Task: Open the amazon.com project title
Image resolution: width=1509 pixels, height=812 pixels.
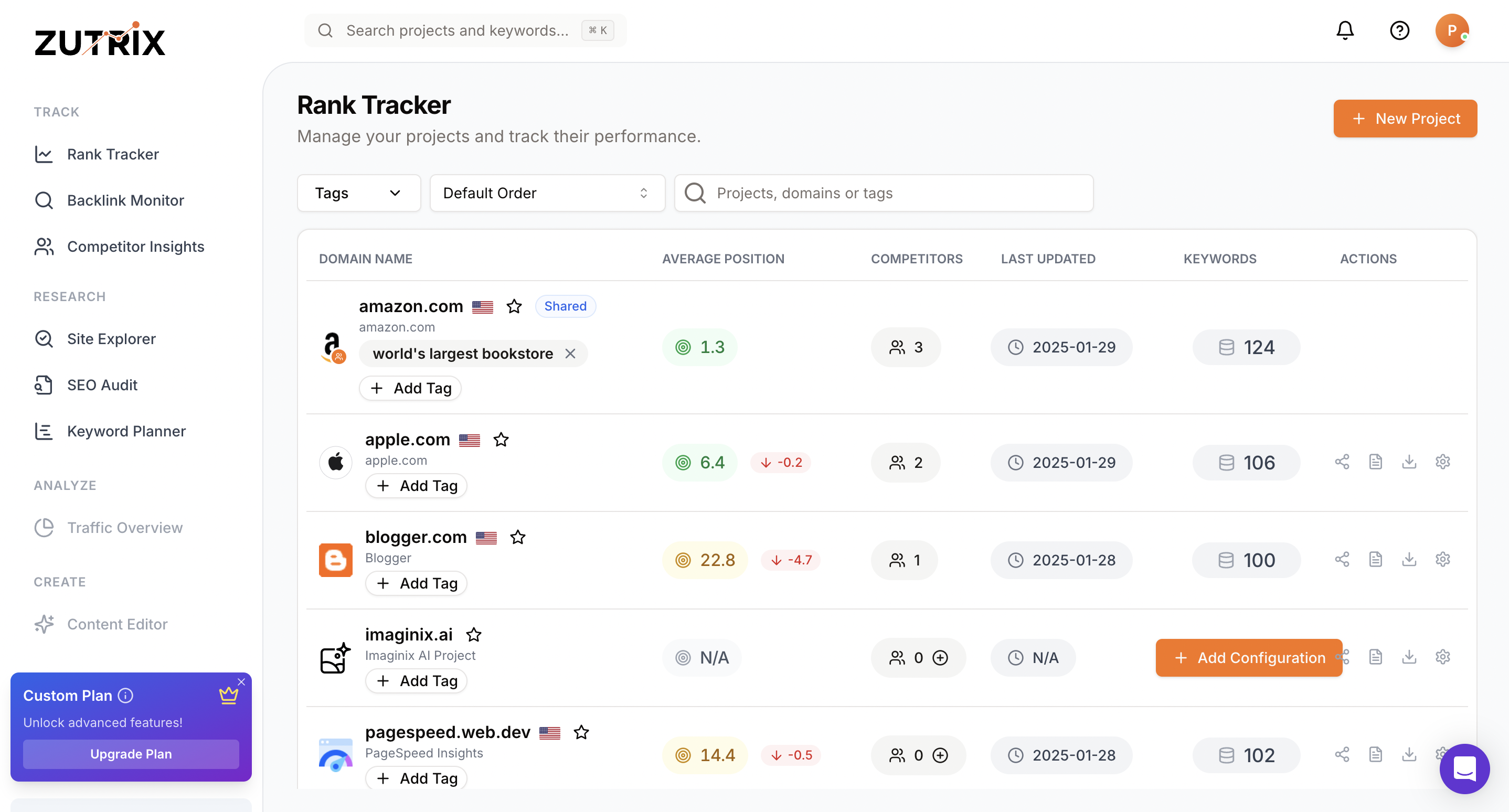Action: tap(411, 306)
